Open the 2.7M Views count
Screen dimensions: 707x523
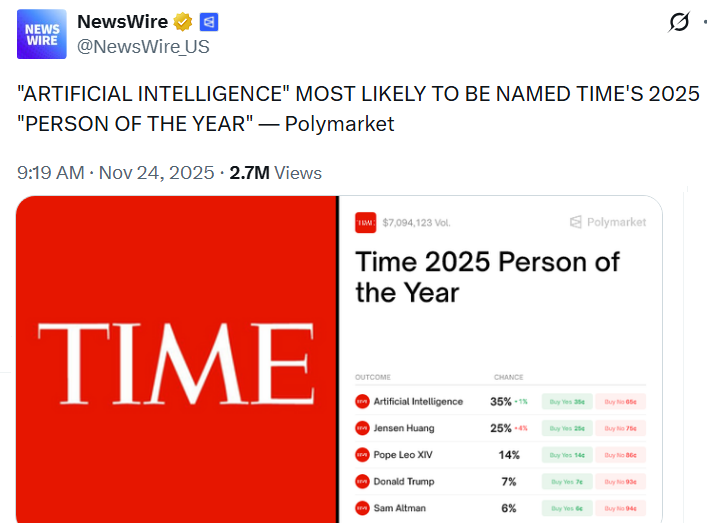[x=276, y=172]
